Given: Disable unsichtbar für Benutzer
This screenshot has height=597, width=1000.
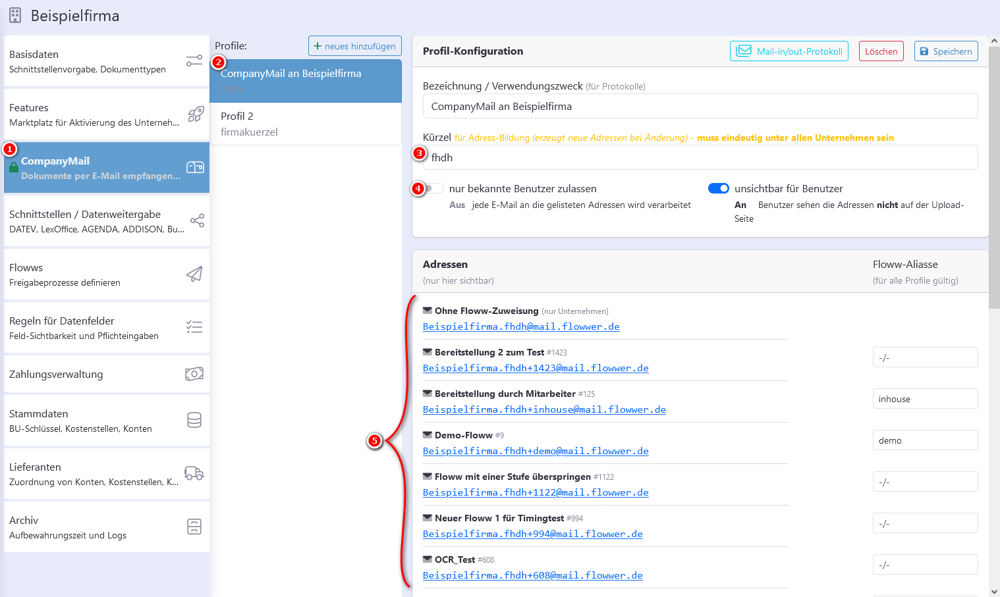Looking at the screenshot, I should coord(717,186).
